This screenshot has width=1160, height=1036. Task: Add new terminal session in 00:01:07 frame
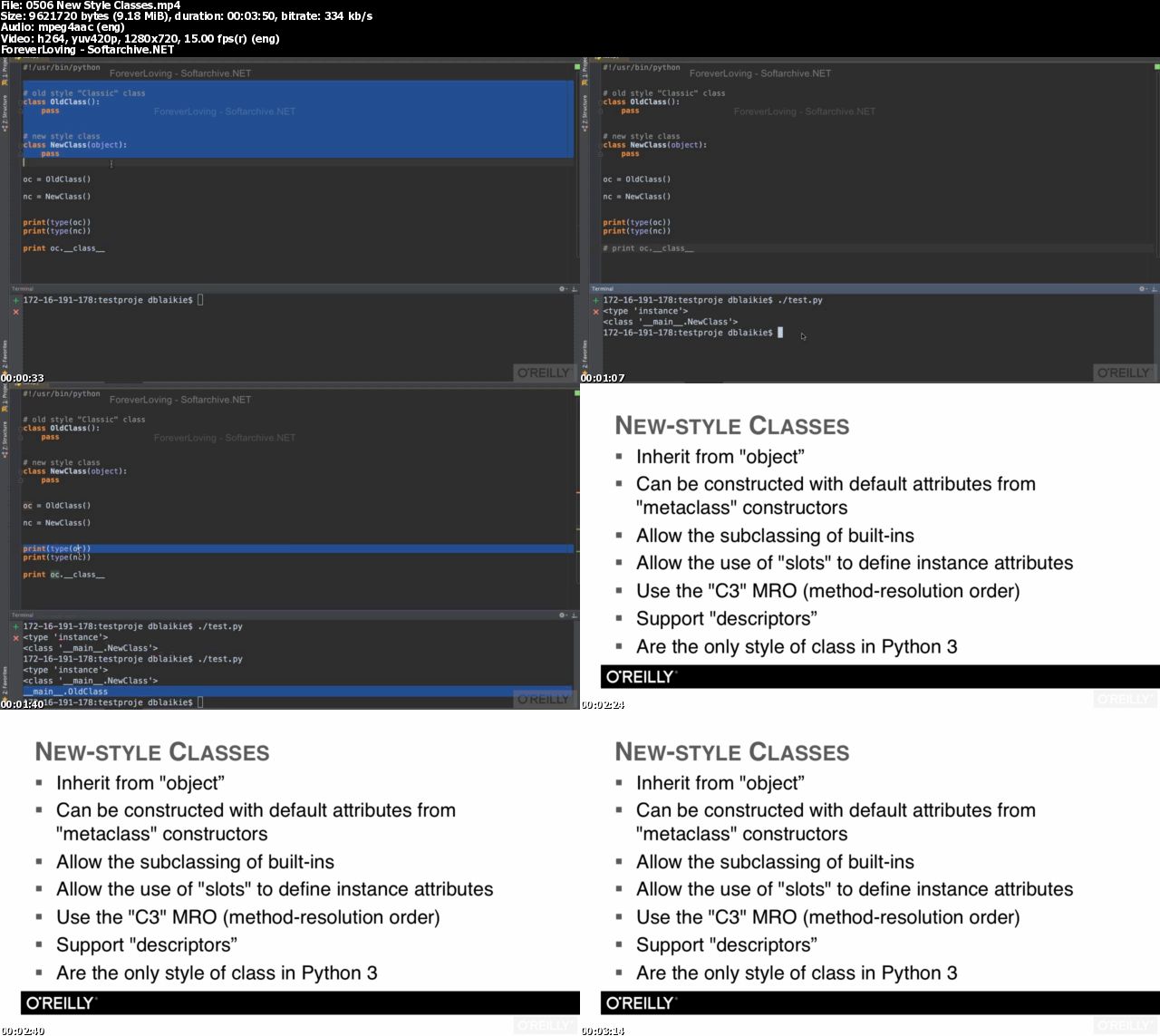595,300
